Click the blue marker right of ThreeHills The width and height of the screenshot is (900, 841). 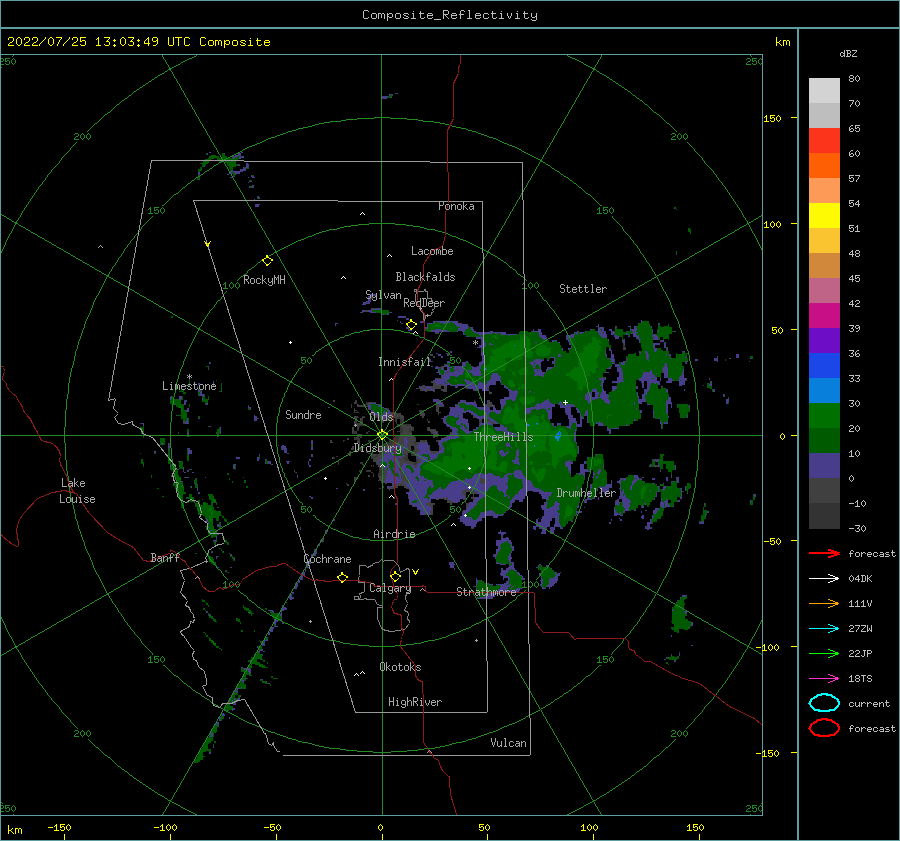(558, 436)
